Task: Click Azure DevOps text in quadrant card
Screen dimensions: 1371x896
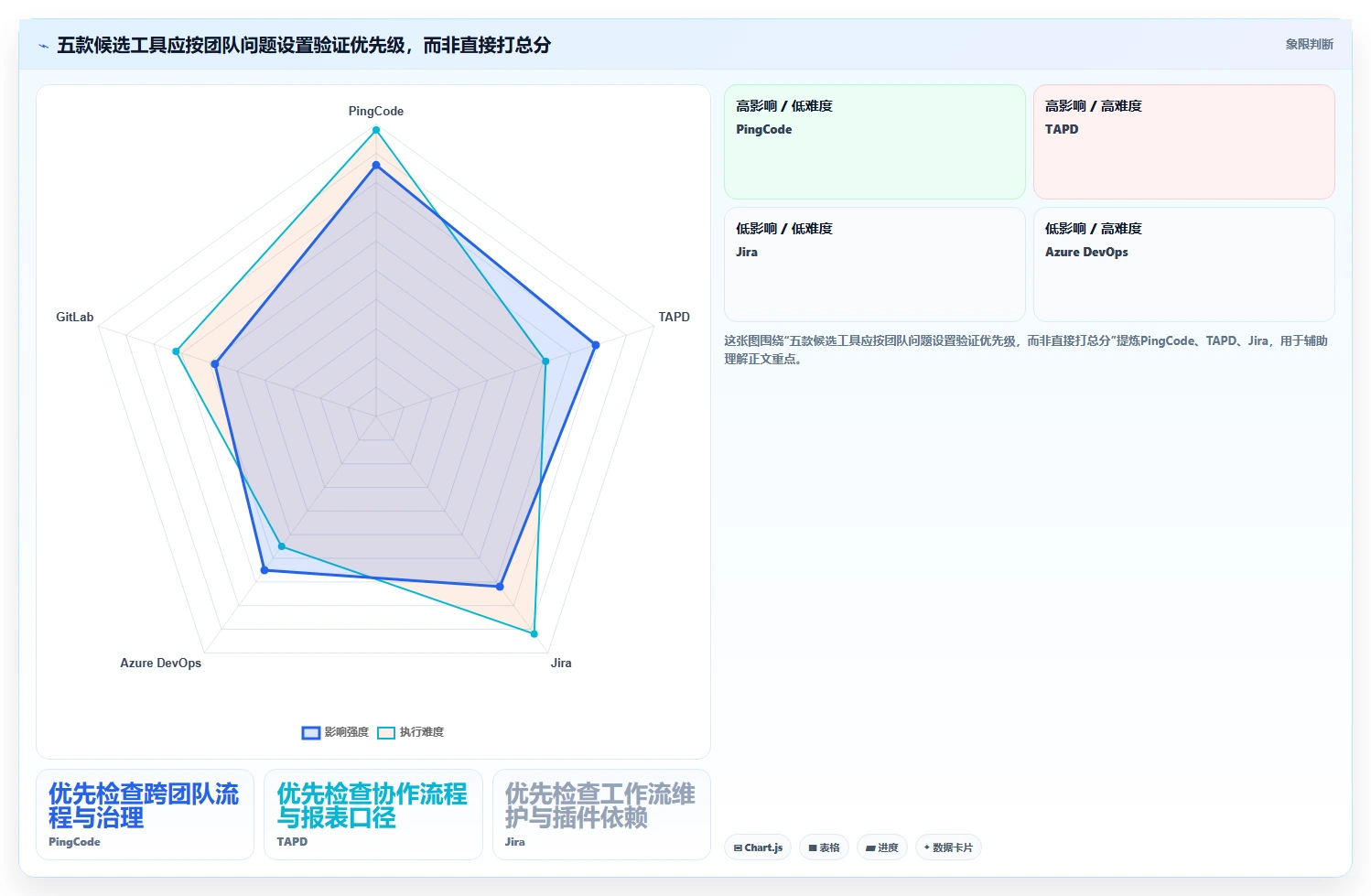Action: pos(1086,252)
